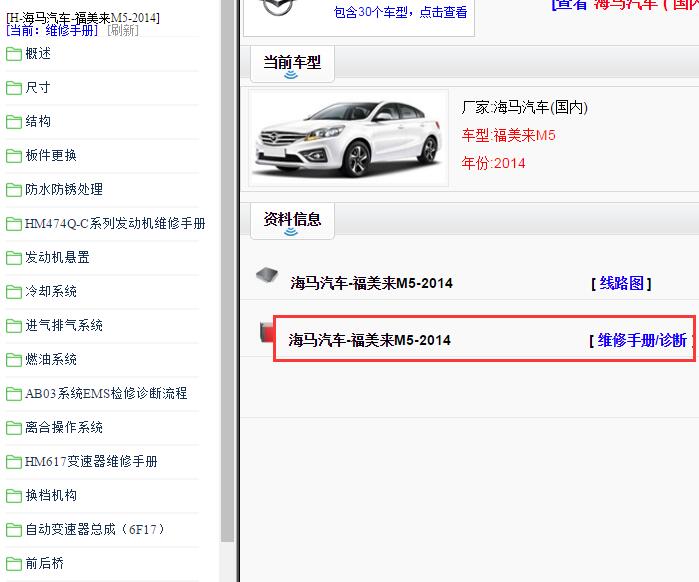Select the 燃油系统 entry

(x=51, y=359)
